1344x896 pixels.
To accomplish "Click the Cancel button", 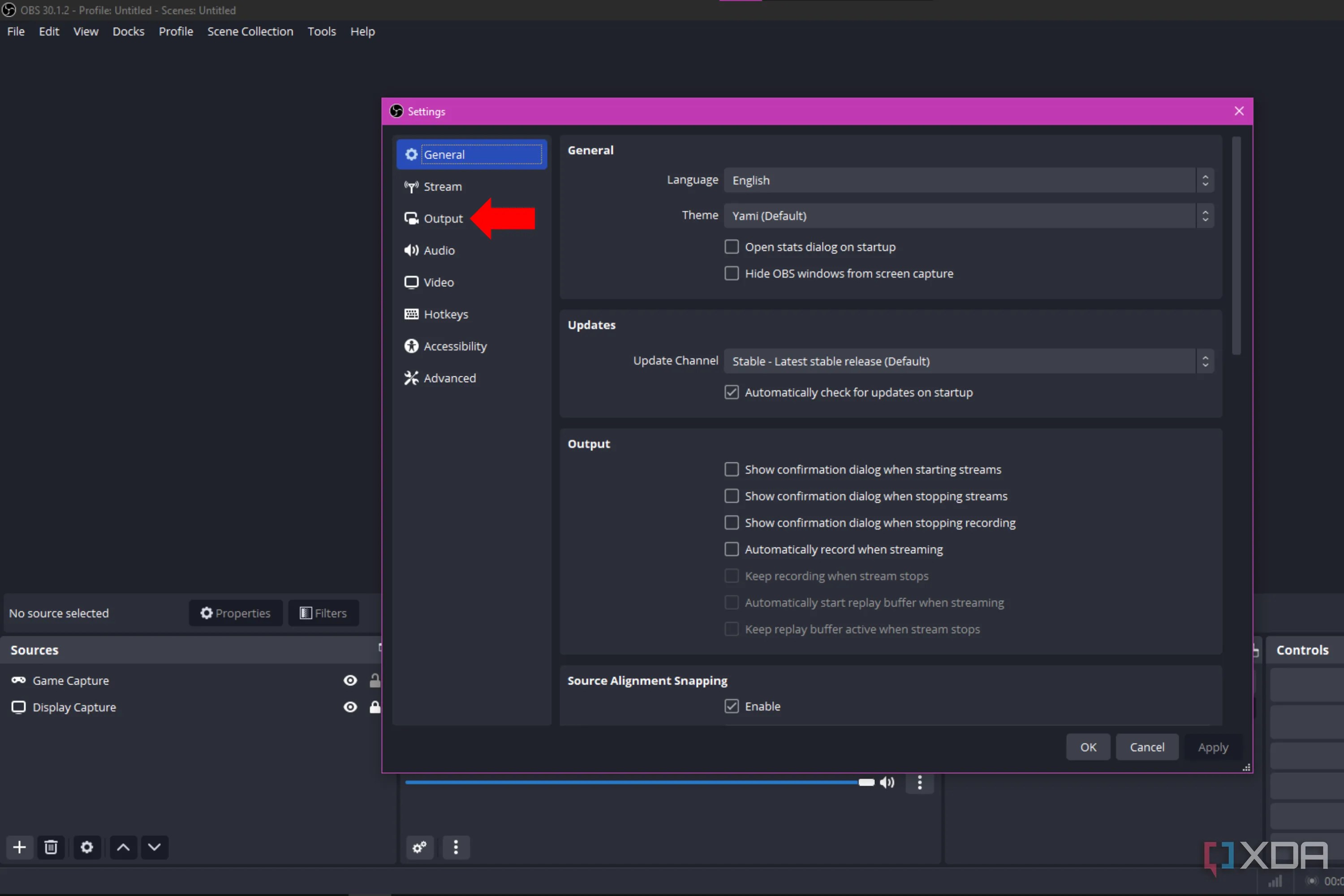I will point(1146,747).
